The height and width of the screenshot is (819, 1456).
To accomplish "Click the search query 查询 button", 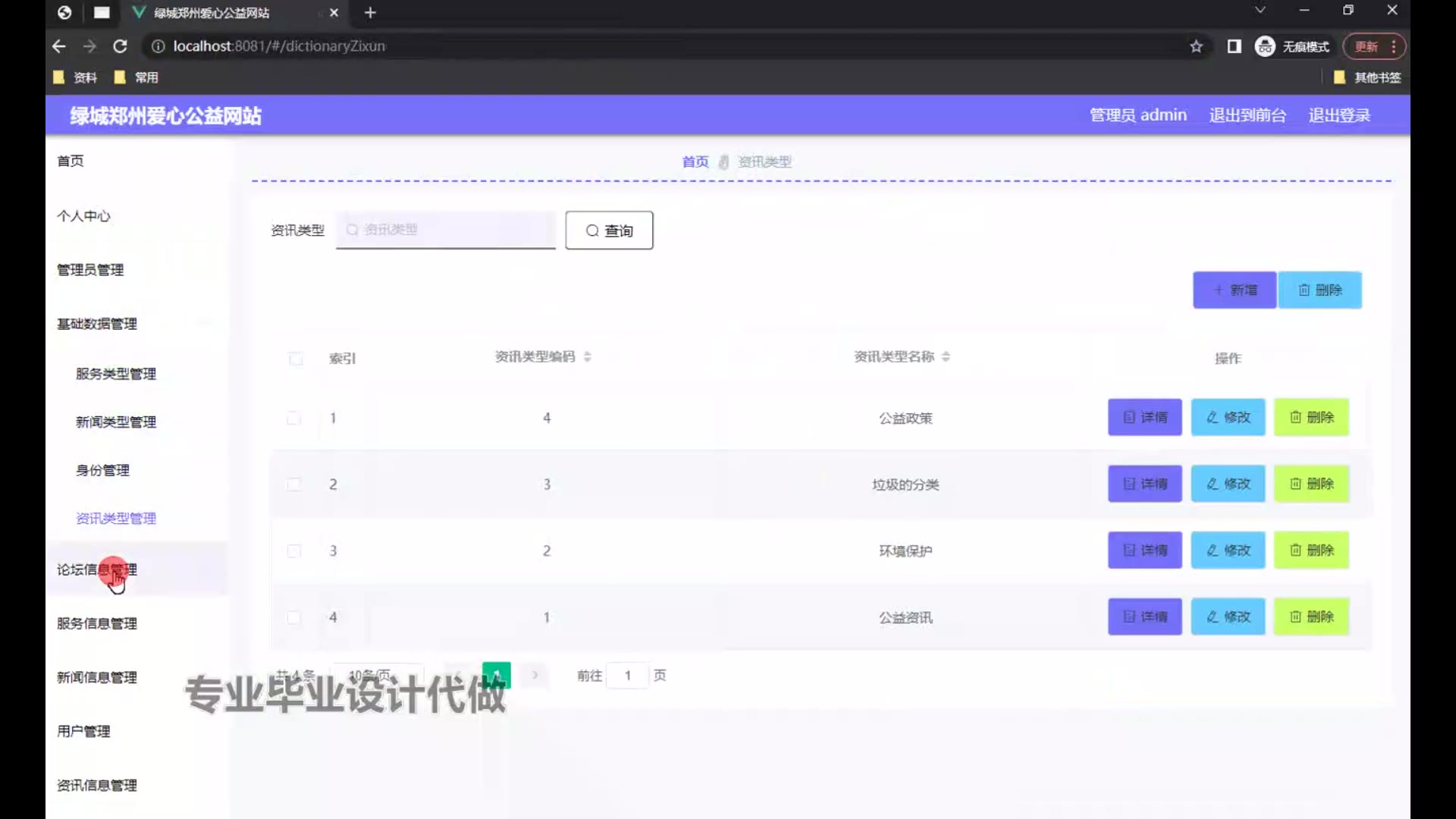I will 609,231.
